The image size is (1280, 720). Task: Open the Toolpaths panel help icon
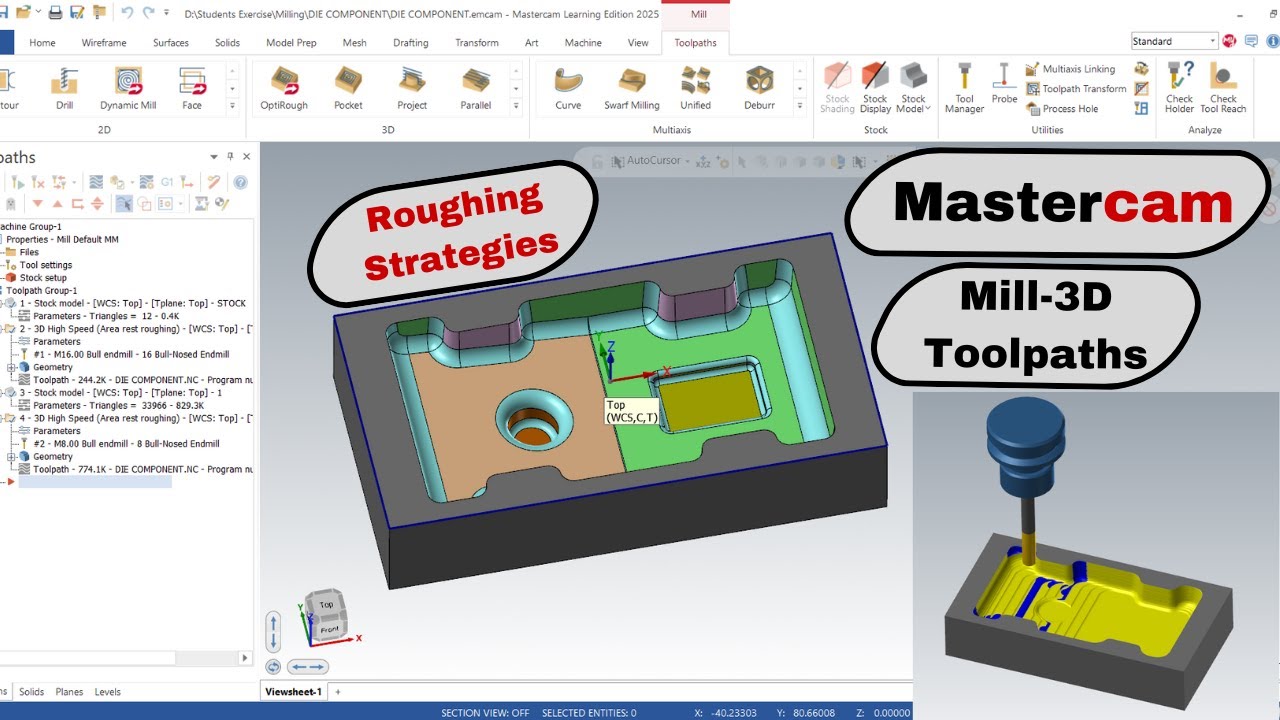click(240, 182)
